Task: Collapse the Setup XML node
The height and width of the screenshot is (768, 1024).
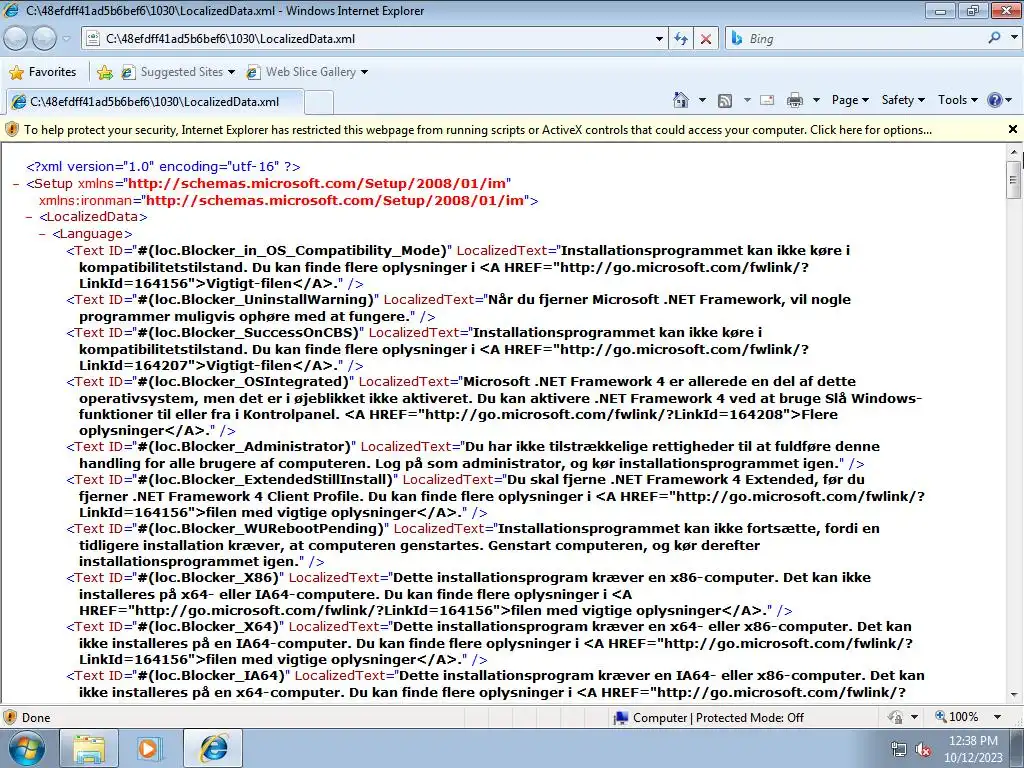Action: click(x=16, y=184)
